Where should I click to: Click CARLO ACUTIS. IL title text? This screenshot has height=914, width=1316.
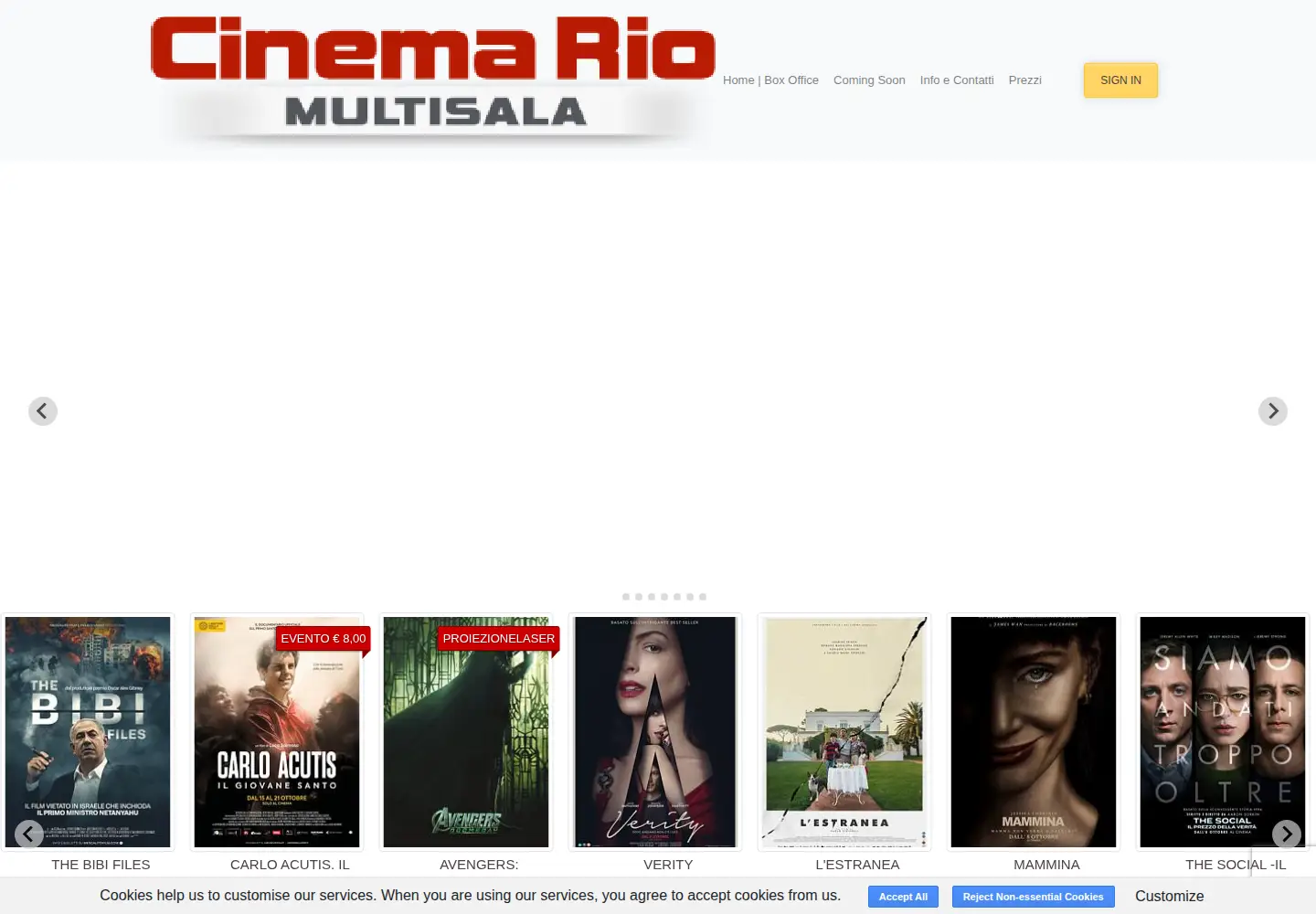click(290, 865)
